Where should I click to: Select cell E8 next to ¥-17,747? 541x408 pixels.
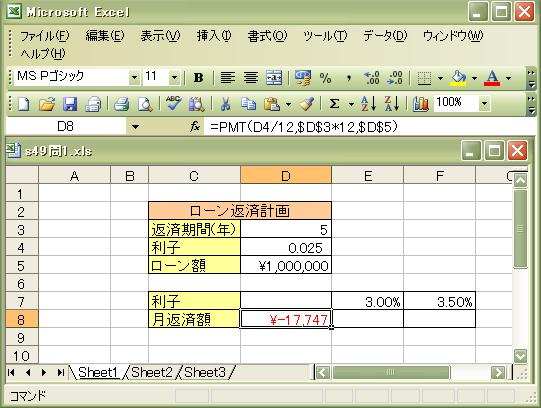point(367,319)
